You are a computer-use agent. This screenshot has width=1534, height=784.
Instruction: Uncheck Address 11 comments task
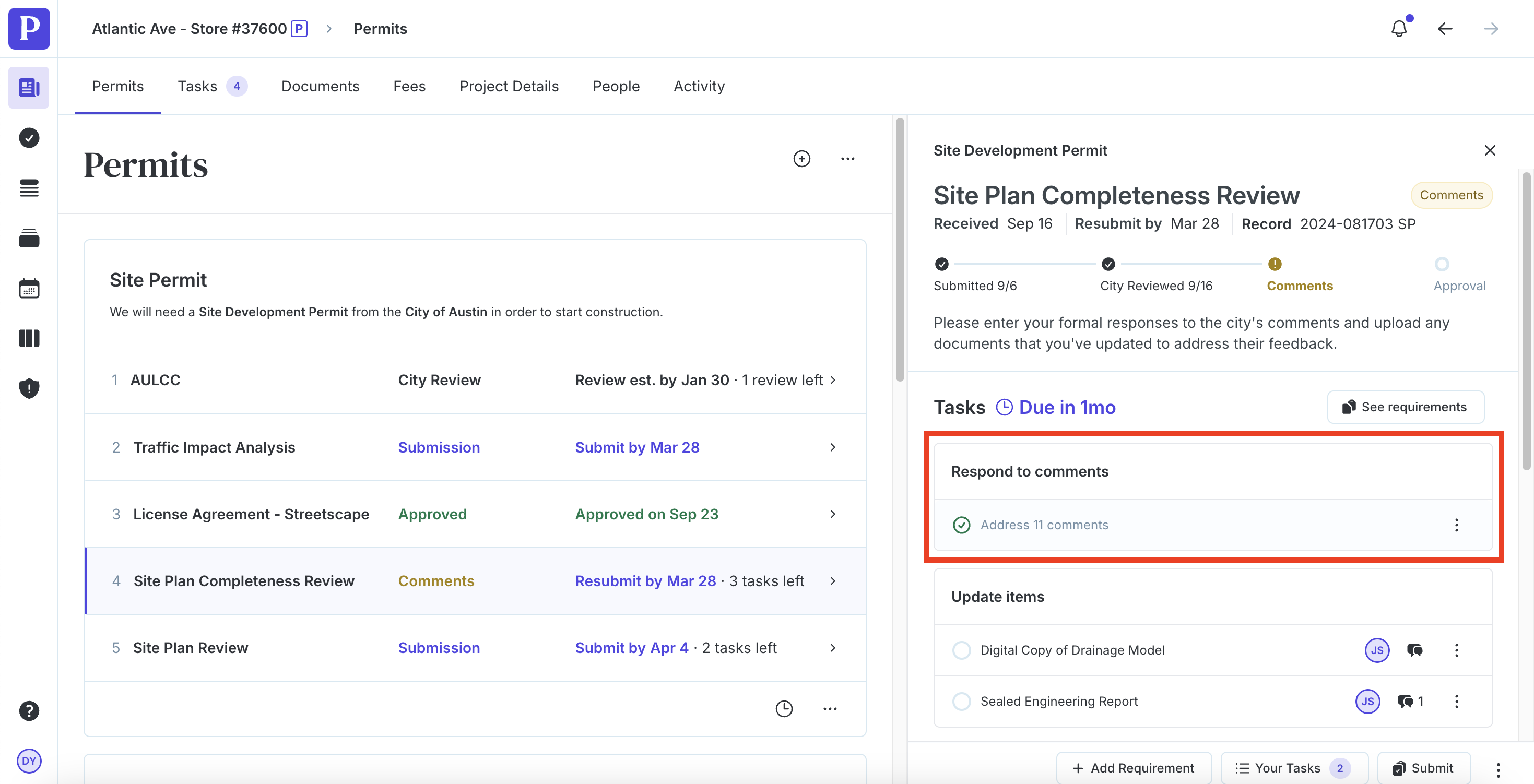961,525
